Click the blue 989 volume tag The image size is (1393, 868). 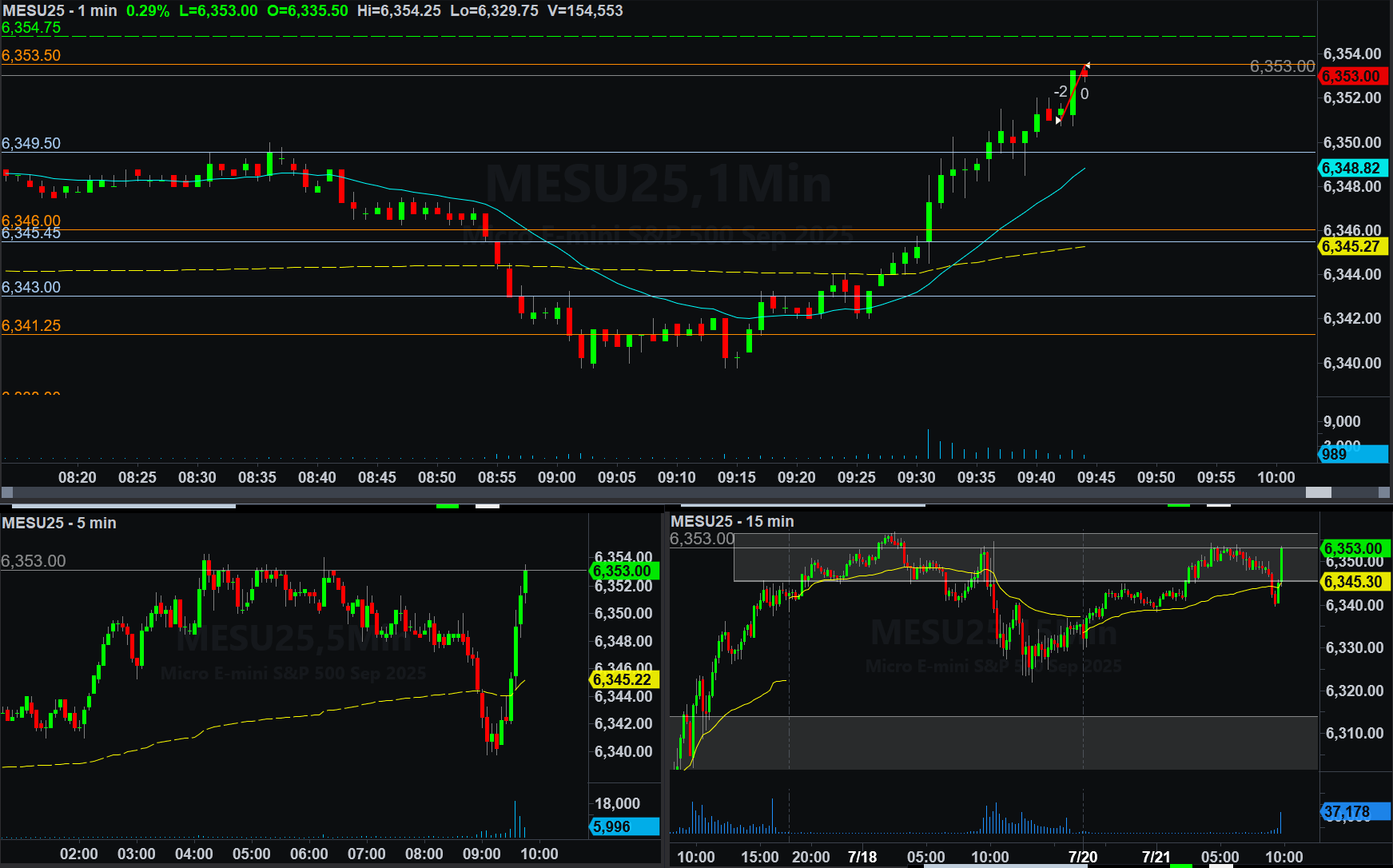click(x=1351, y=454)
